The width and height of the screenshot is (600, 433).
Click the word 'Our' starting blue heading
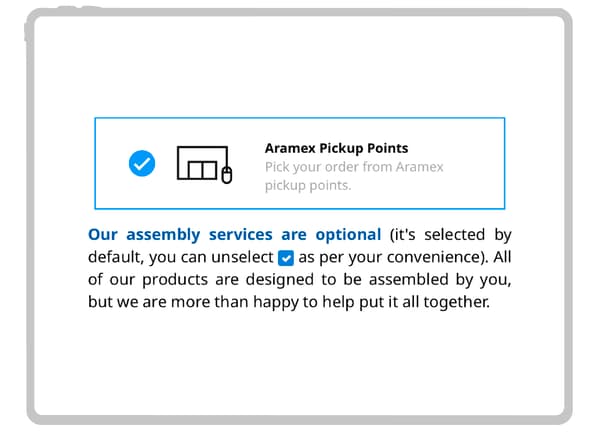point(103,234)
